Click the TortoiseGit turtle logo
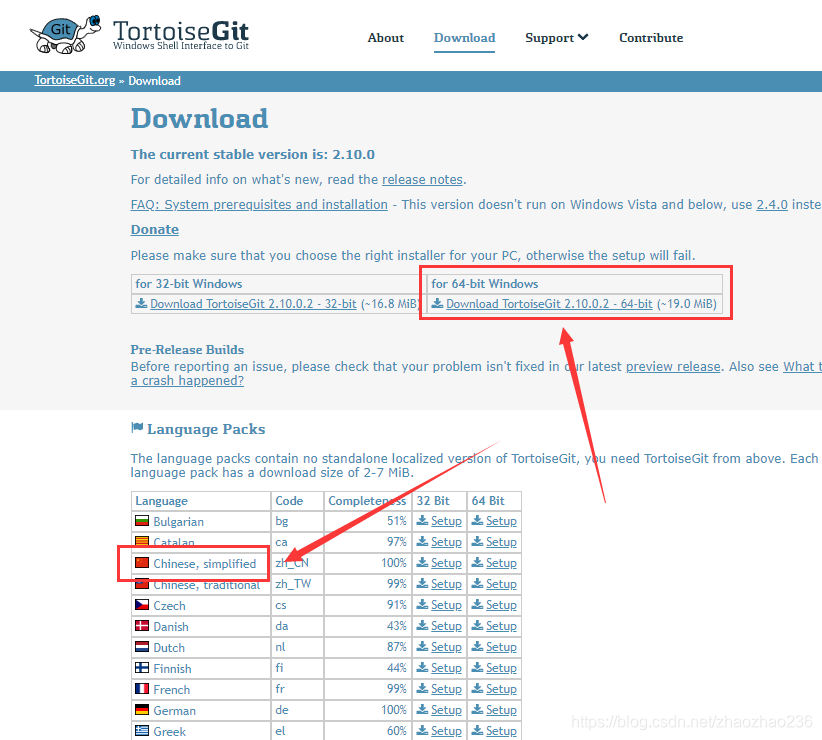This screenshot has height=740, width=822. coord(66,35)
